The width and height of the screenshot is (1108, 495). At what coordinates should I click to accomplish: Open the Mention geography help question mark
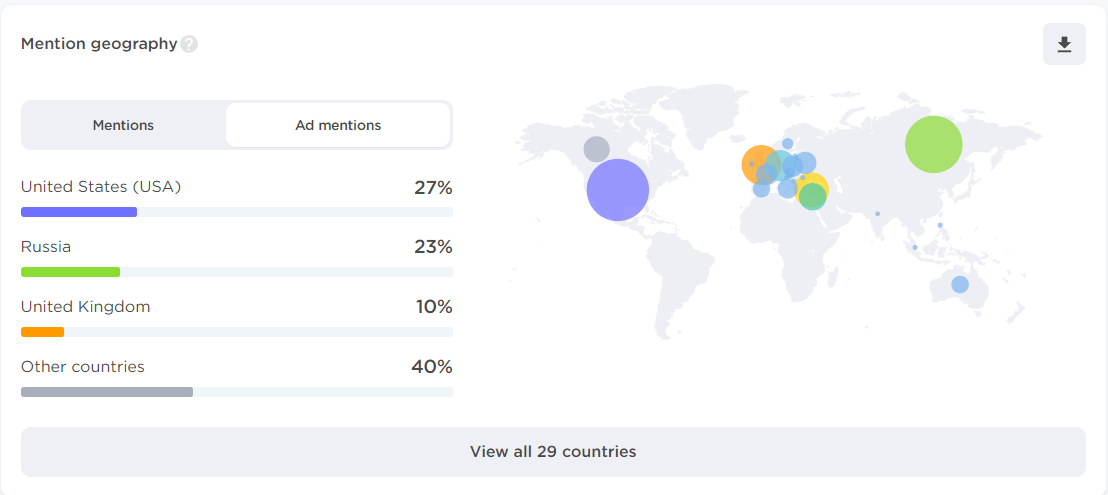click(189, 44)
